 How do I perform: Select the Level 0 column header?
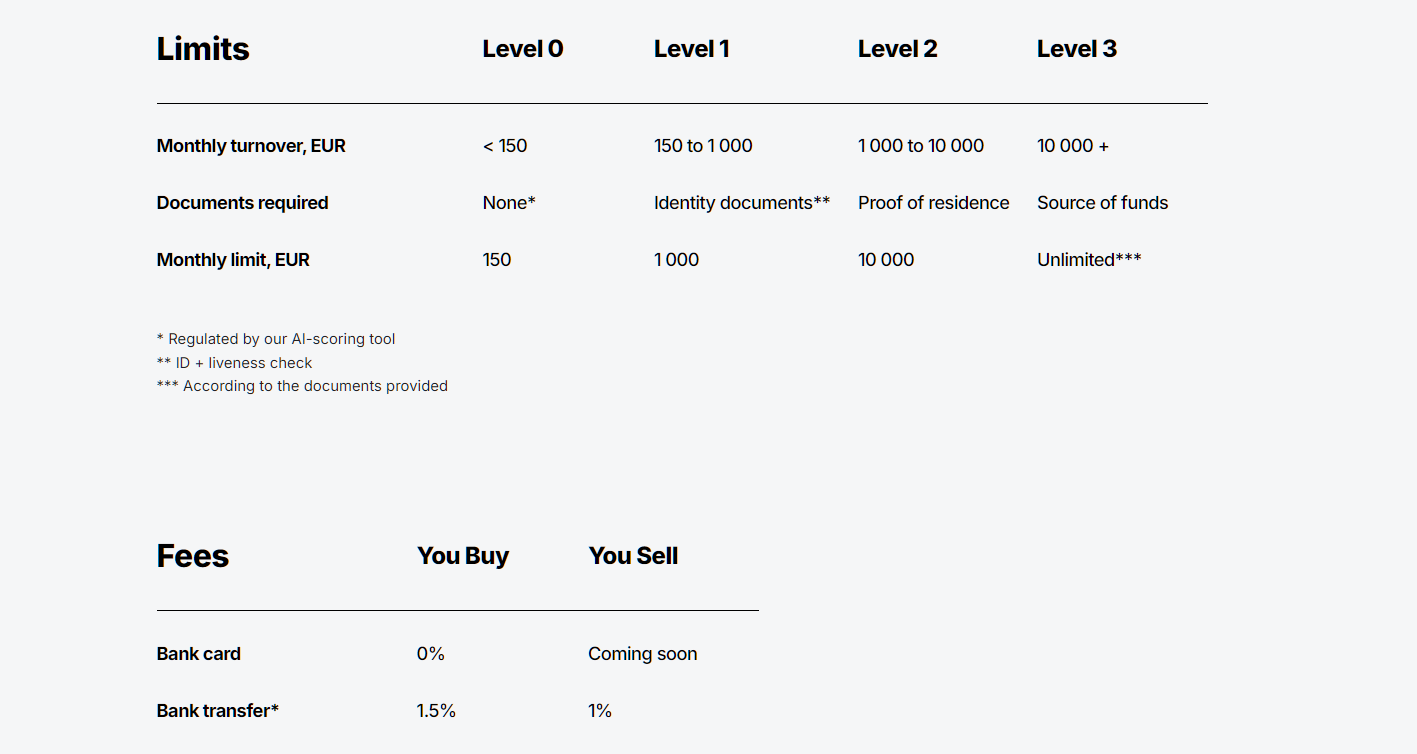click(522, 49)
